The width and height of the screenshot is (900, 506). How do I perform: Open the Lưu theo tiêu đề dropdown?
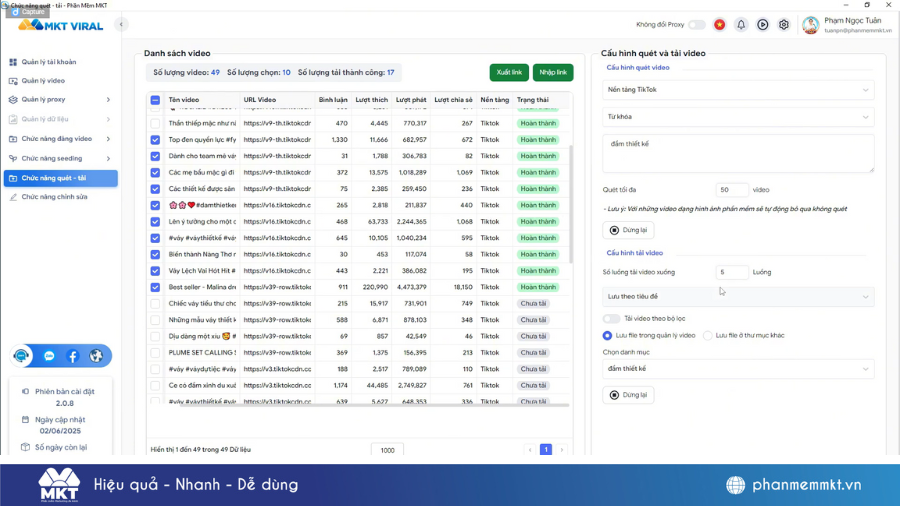point(738,297)
